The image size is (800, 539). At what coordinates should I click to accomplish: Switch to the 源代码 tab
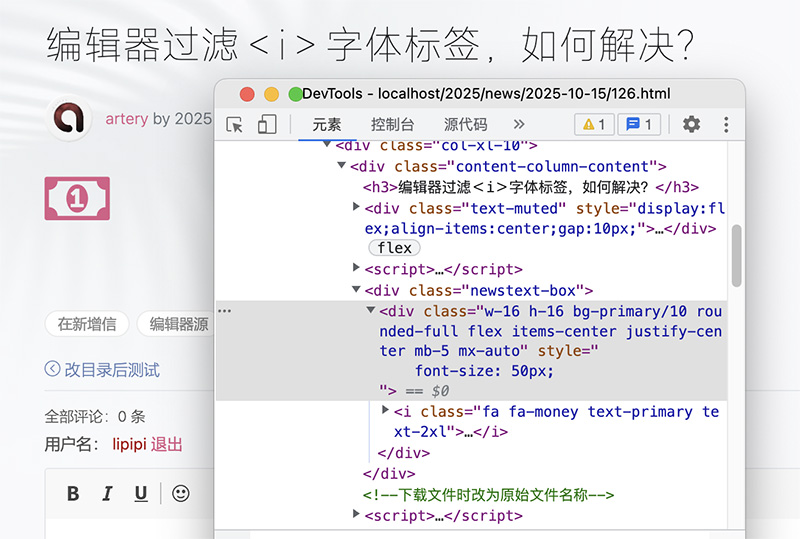(465, 125)
